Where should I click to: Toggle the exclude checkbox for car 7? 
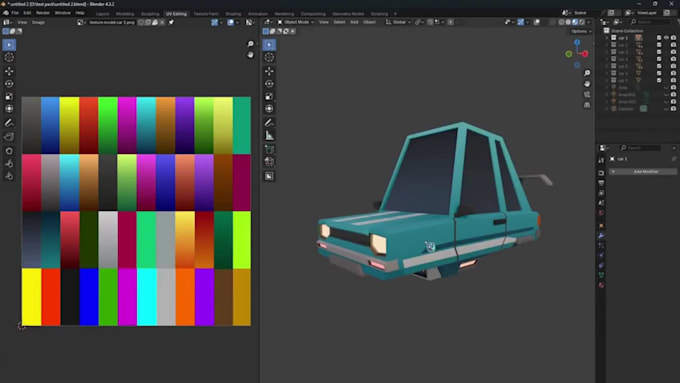click(x=659, y=80)
